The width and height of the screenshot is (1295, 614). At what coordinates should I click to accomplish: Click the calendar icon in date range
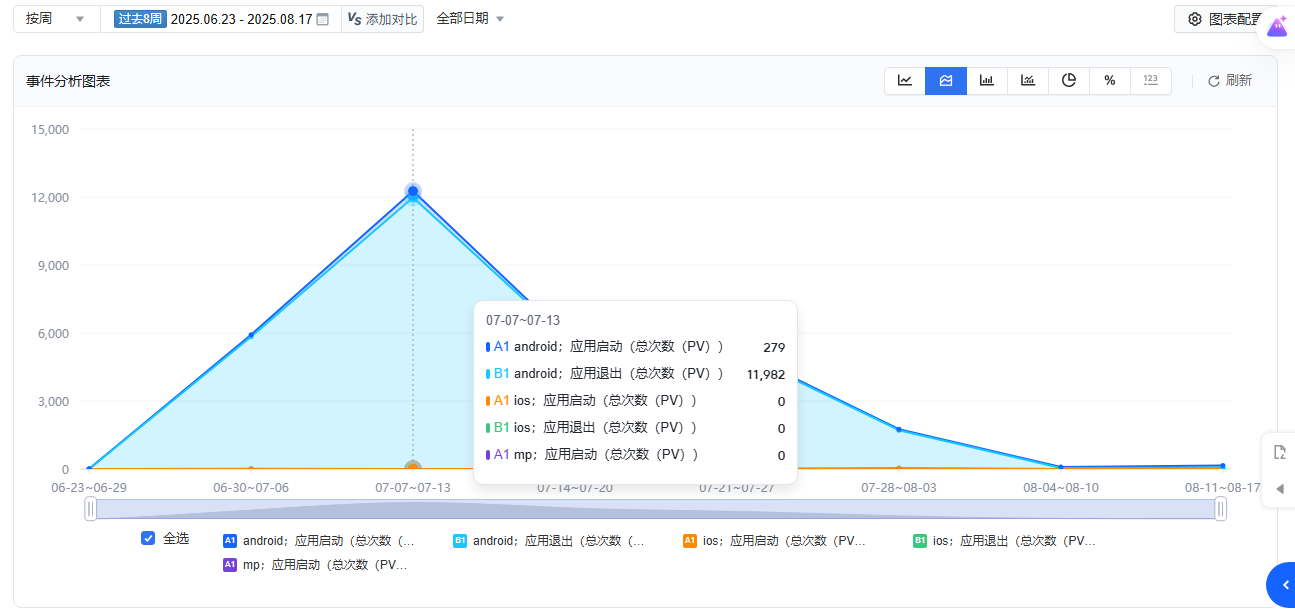[x=322, y=19]
